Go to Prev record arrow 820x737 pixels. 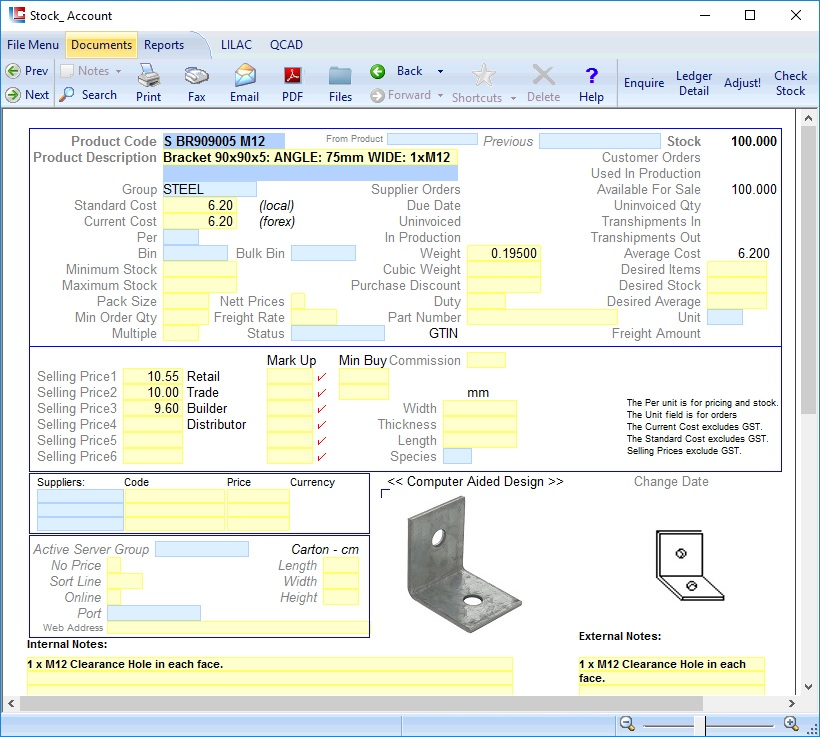(x=14, y=71)
